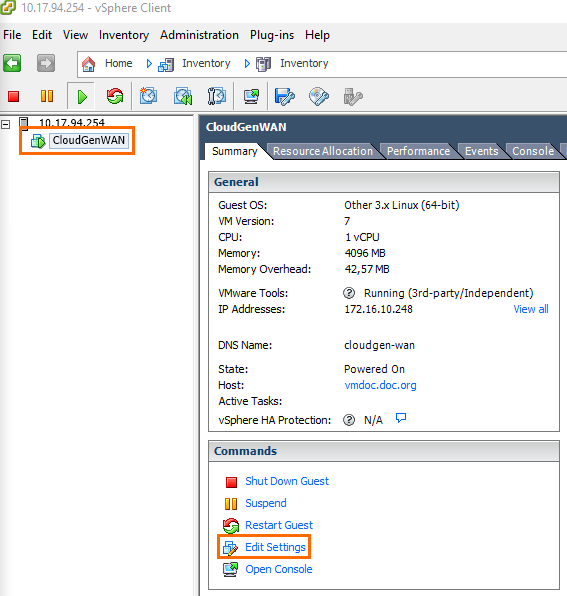Image resolution: width=567 pixels, height=596 pixels.
Task: Select the CloudGenWAN VM in the tree
Action: (89, 140)
